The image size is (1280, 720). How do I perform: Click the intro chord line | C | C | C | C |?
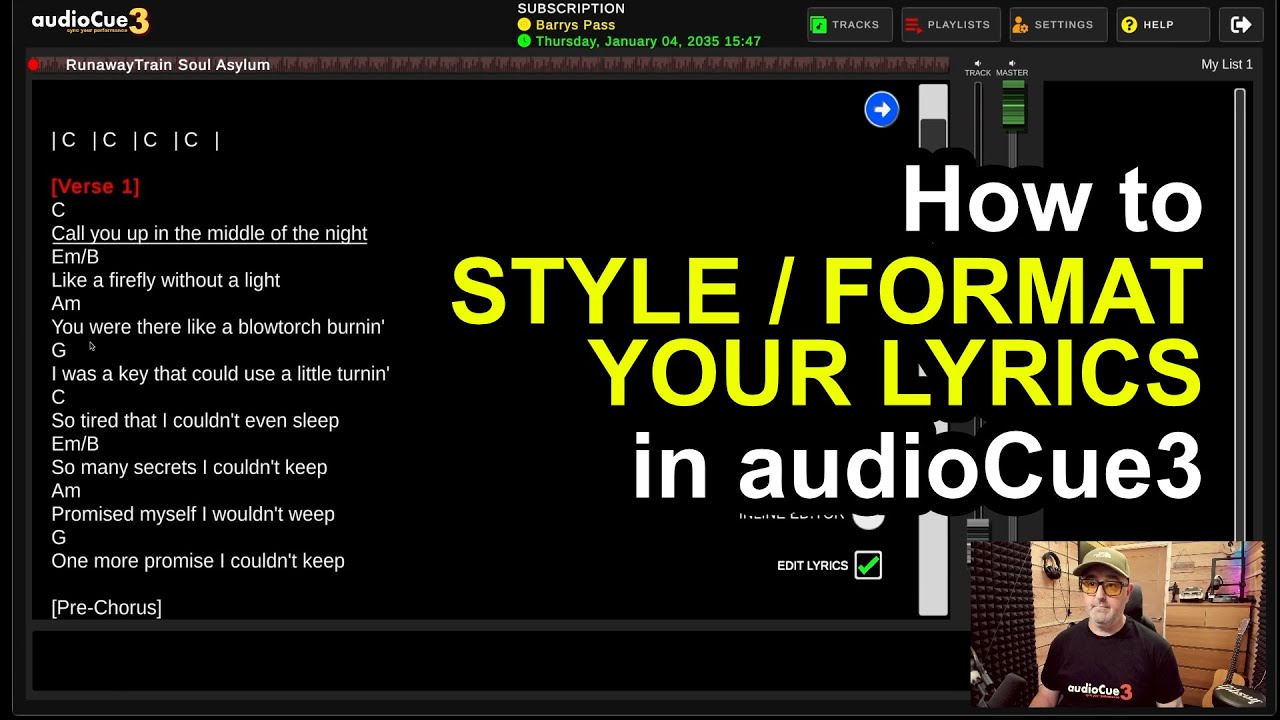click(135, 140)
